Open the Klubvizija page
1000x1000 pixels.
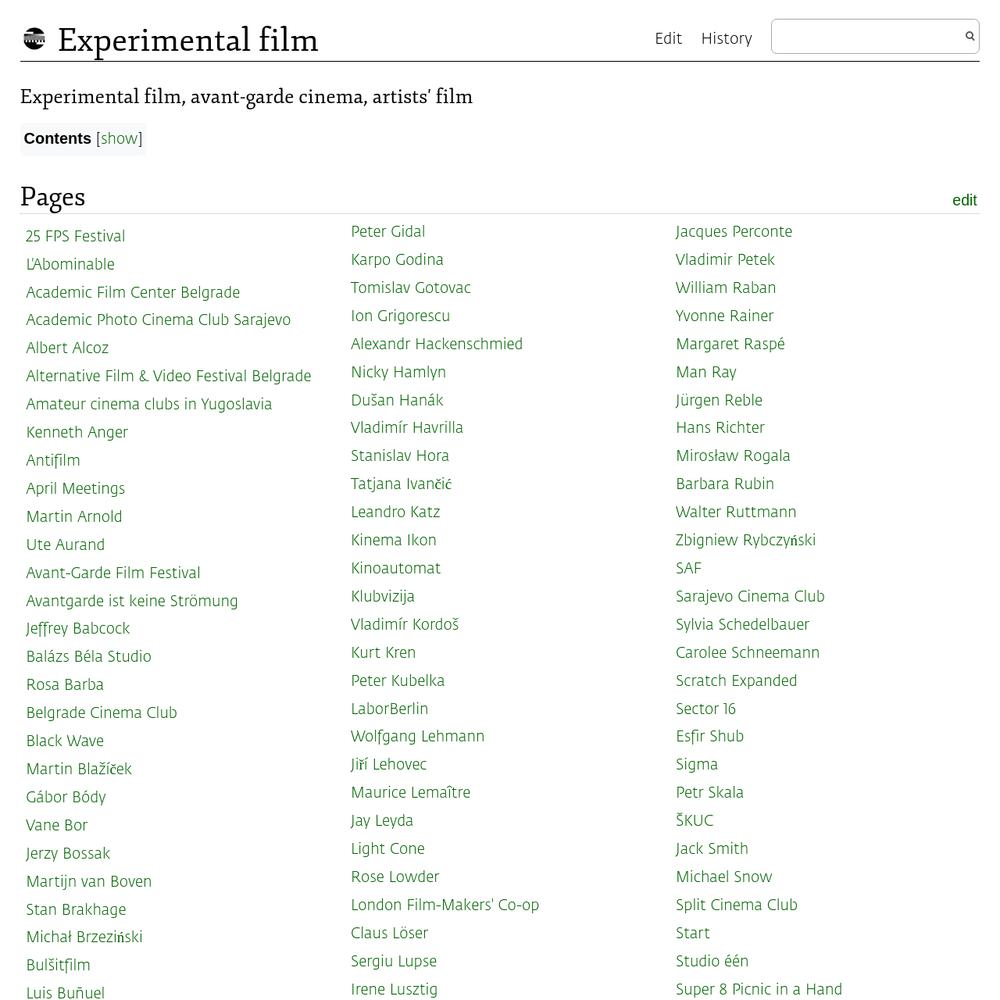point(383,596)
